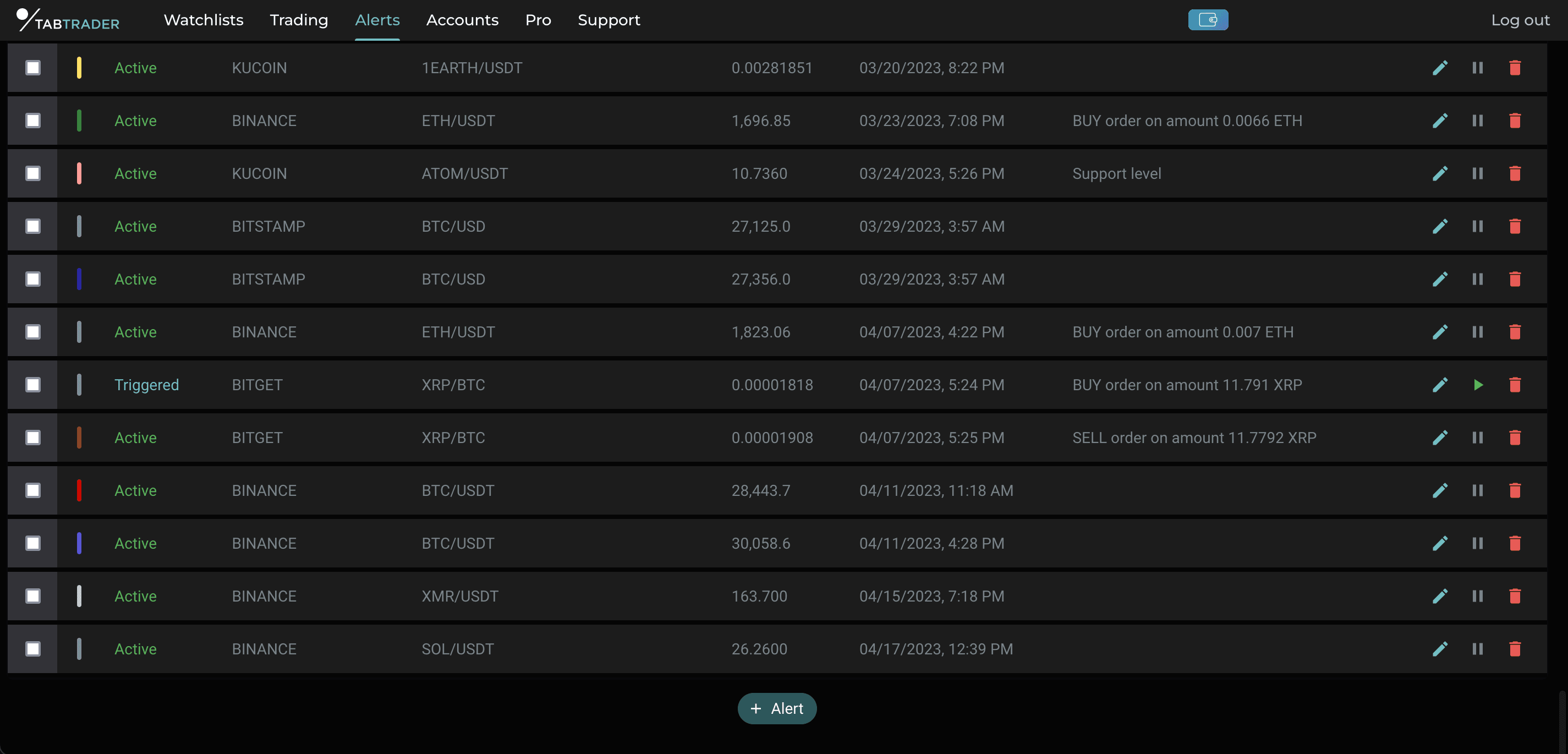Edit the BTC/USDT 28,443.7 alert
Image resolution: width=1568 pixels, height=754 pixels.
1440,490
